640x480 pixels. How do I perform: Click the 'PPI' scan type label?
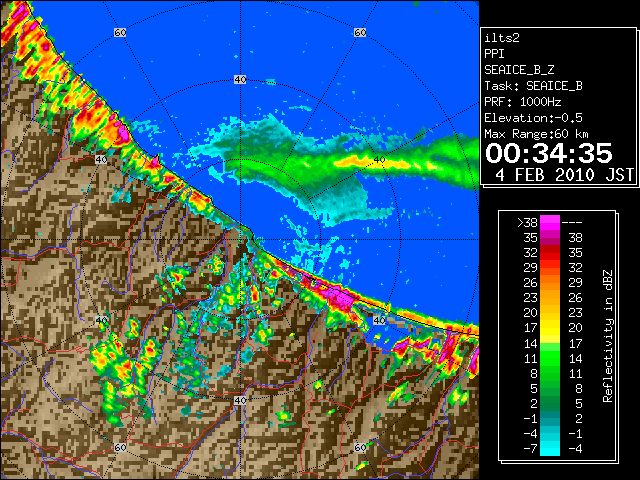coord(494,54)
